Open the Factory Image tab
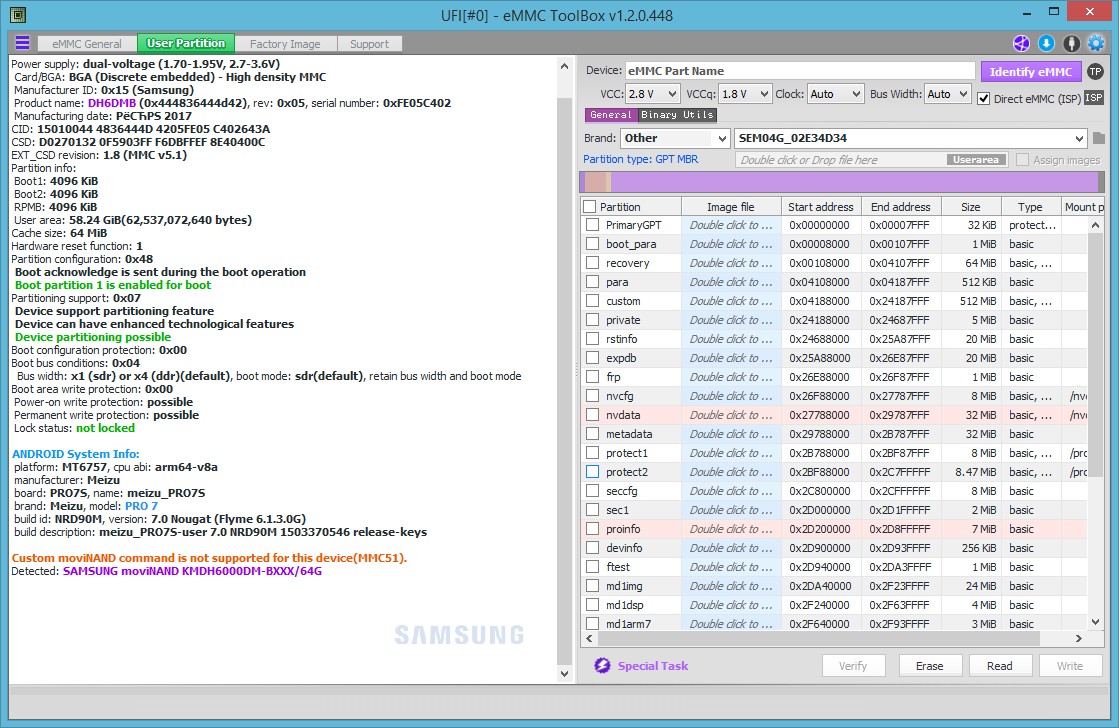1119x728 pixels. tap(285, 44)
